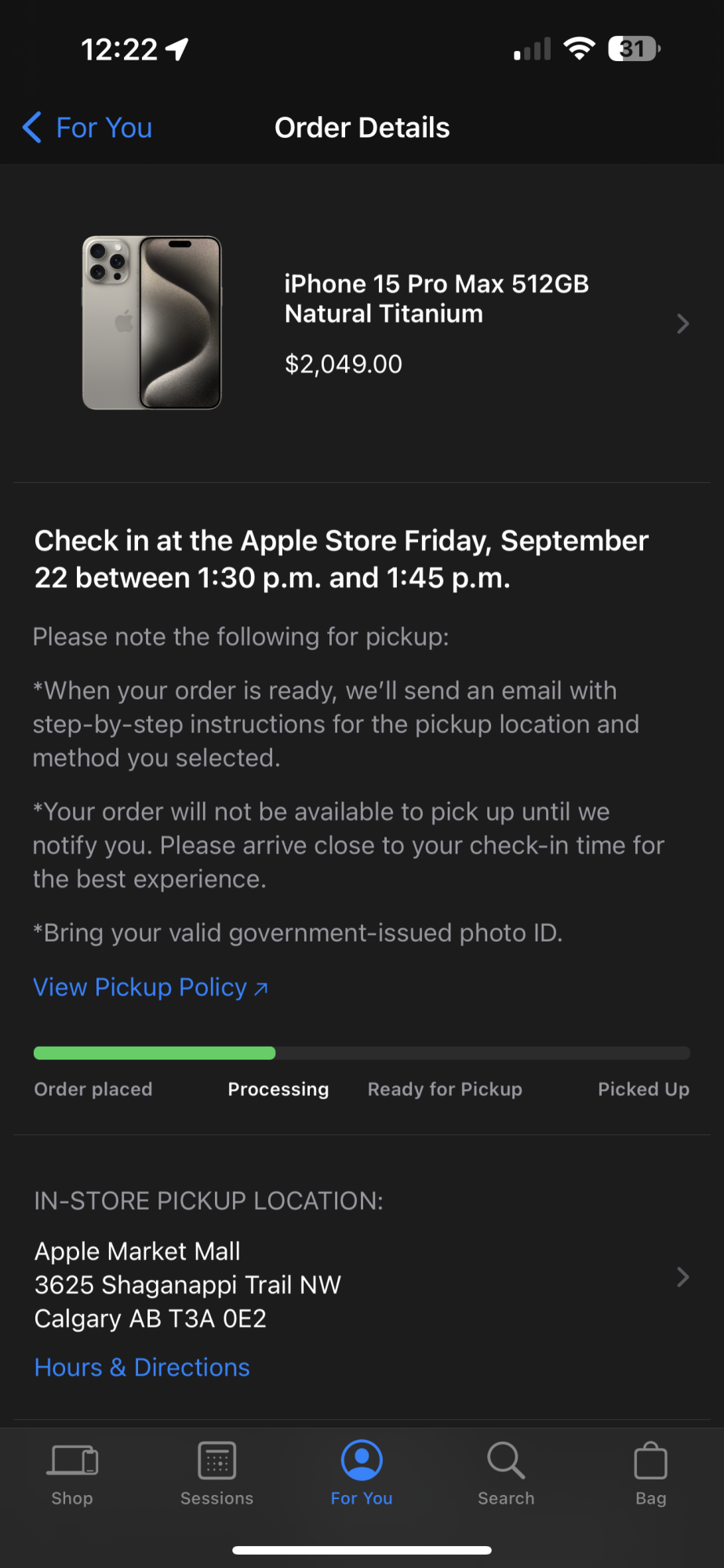Tap the Apple Market Mall address

(x=187, y=1285)
